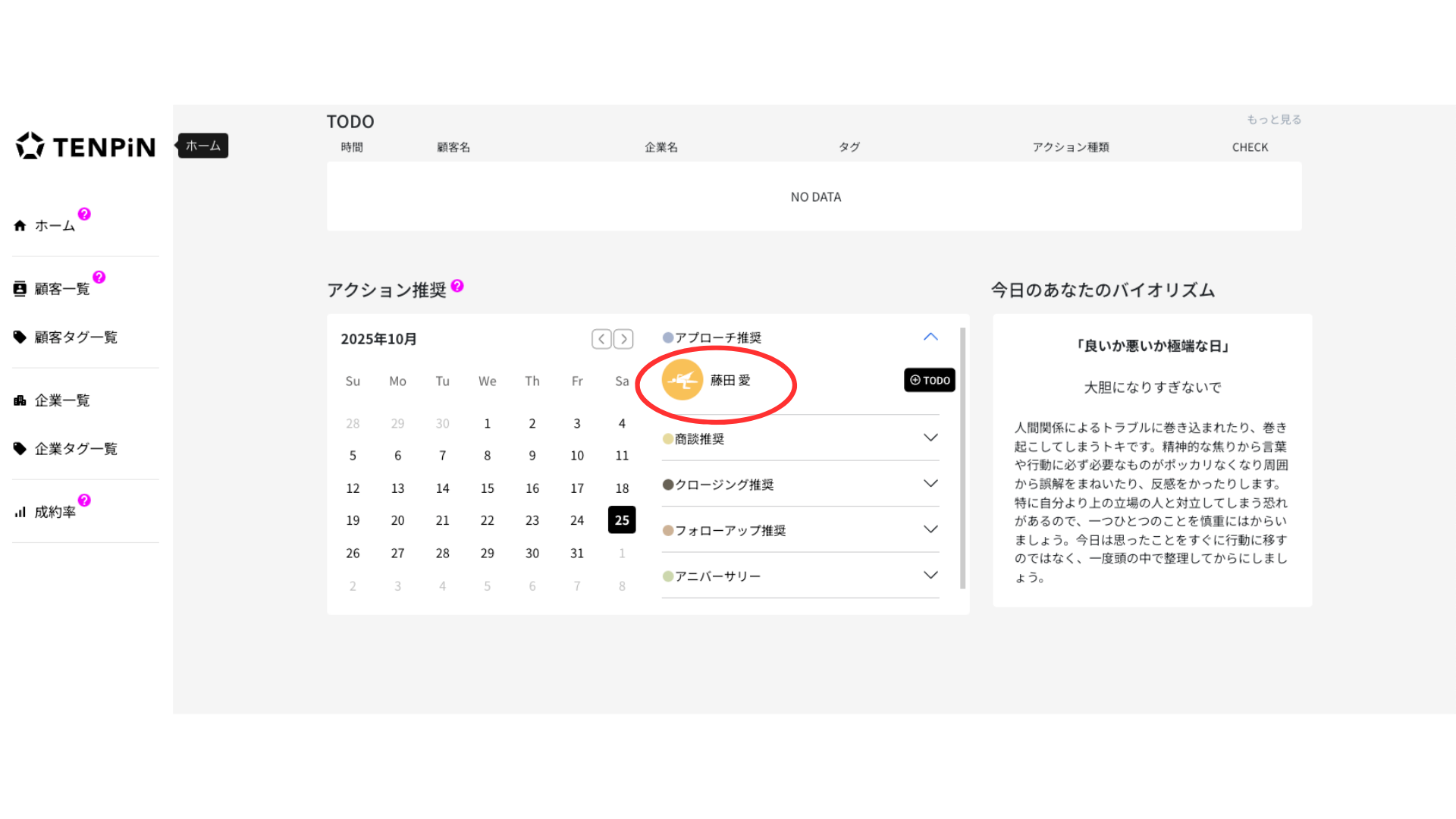Click 藤田 愛's orange avatar icon
The height and width of the screenshot is (819, 1456).
[682, 380]
